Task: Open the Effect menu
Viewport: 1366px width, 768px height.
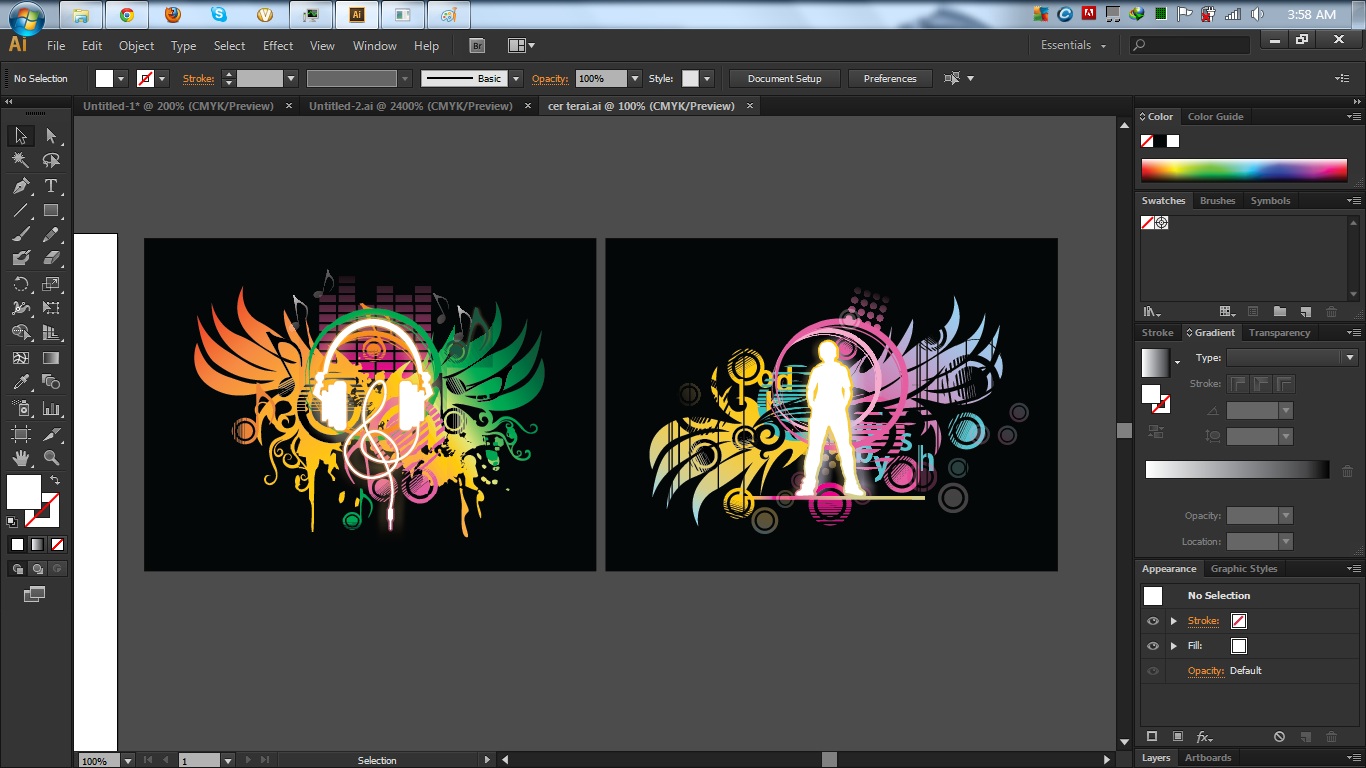Action: tap(278, 45)
